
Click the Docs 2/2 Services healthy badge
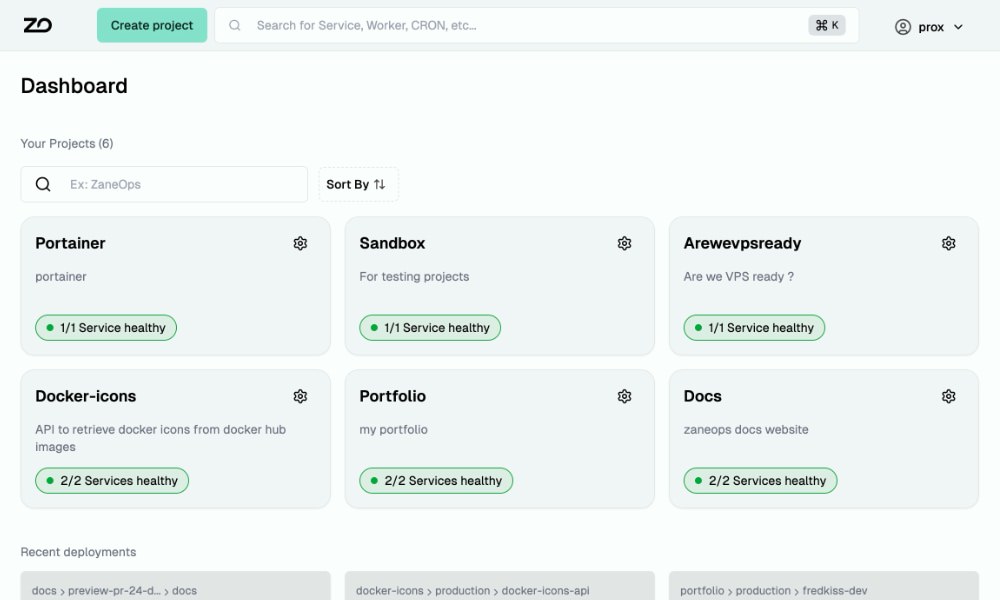[760, 480]
